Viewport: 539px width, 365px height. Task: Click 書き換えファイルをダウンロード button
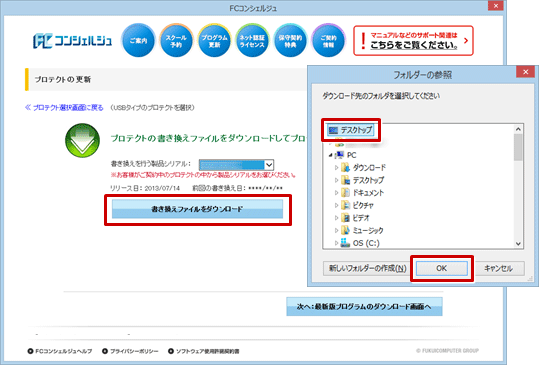pyautogui.click(x=197, y=209)
